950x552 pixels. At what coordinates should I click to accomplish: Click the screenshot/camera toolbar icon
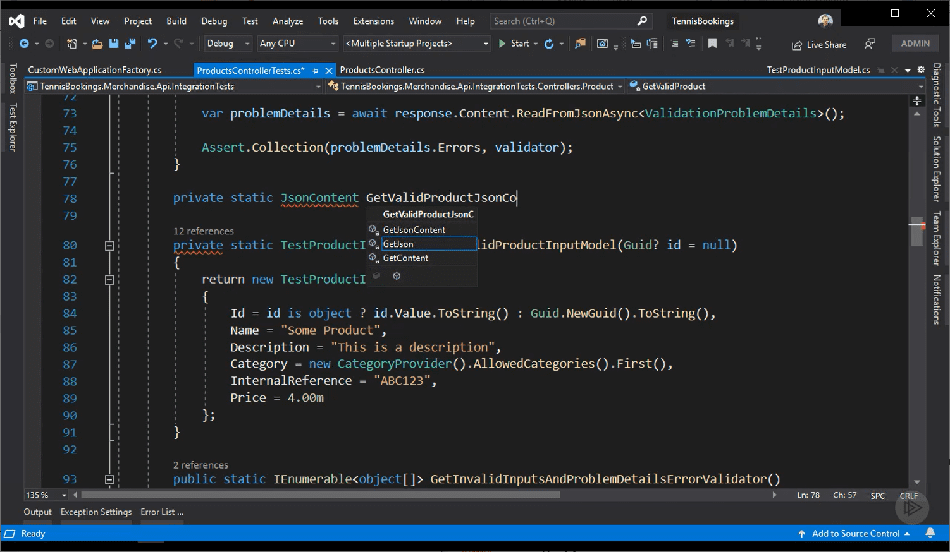(602, 44)
